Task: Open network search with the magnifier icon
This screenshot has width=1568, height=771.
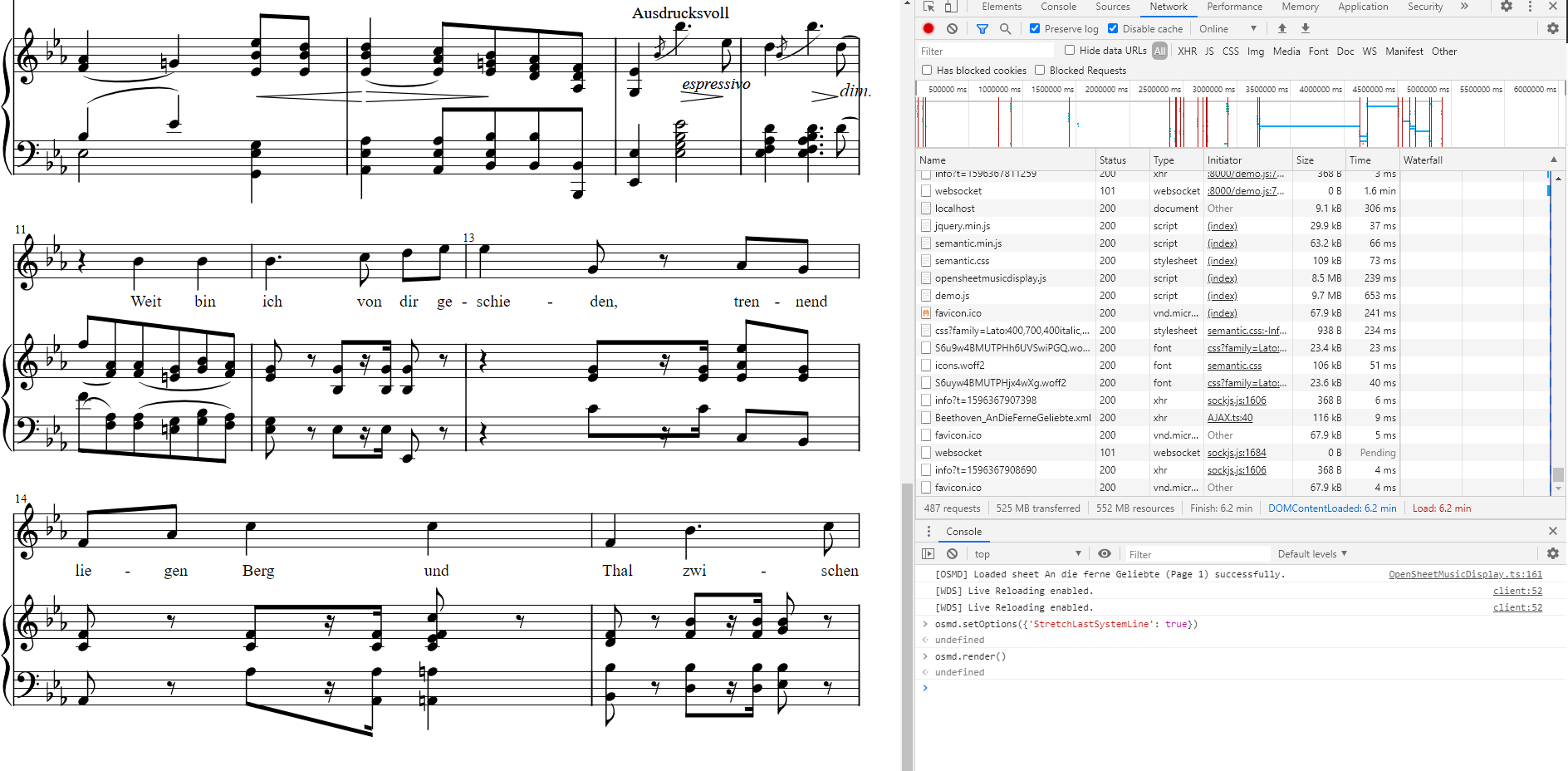Action: pos(1005,28)
